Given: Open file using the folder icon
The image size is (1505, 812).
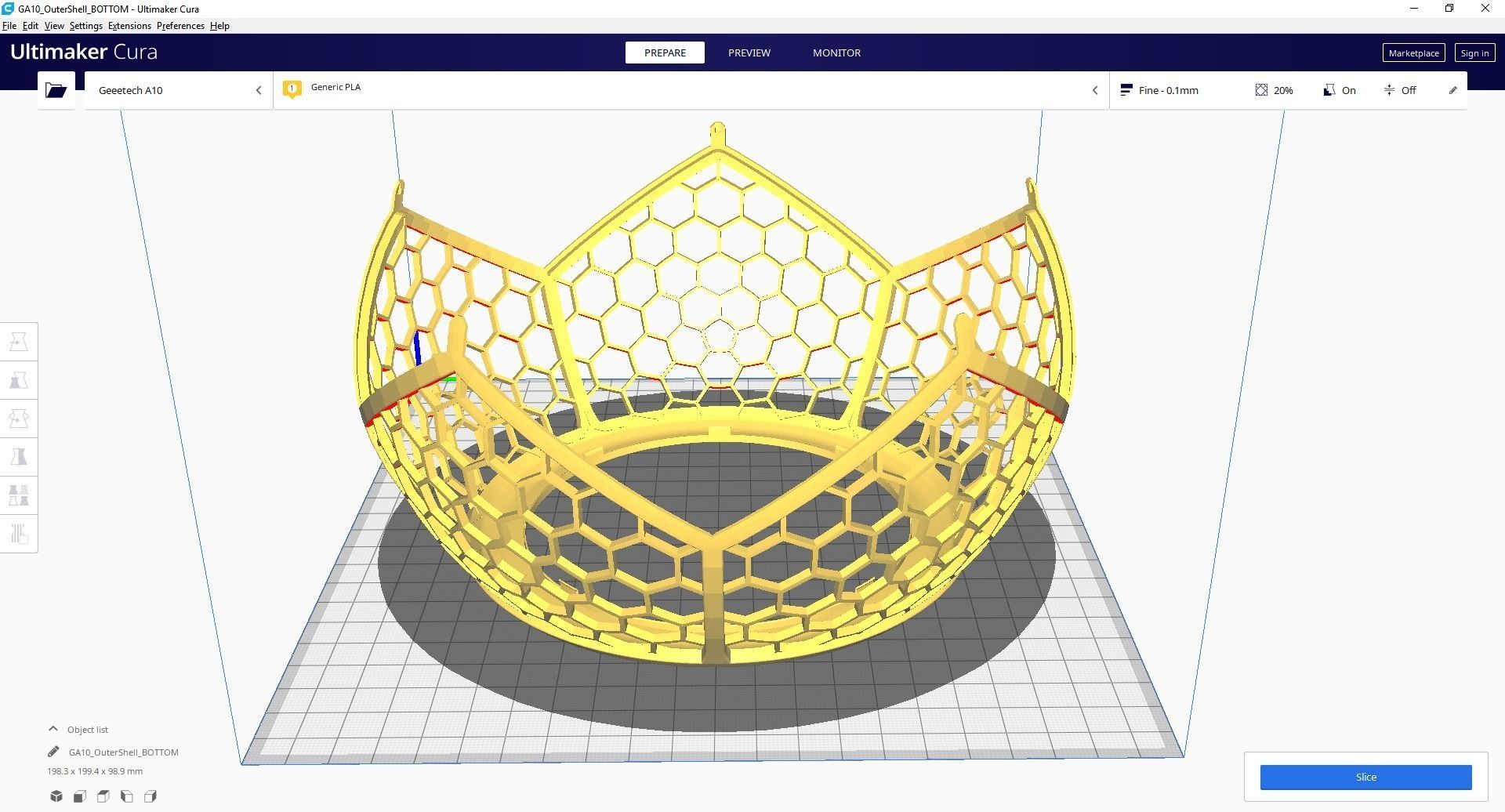Looking at the screenshot, I should click(56, 90).
